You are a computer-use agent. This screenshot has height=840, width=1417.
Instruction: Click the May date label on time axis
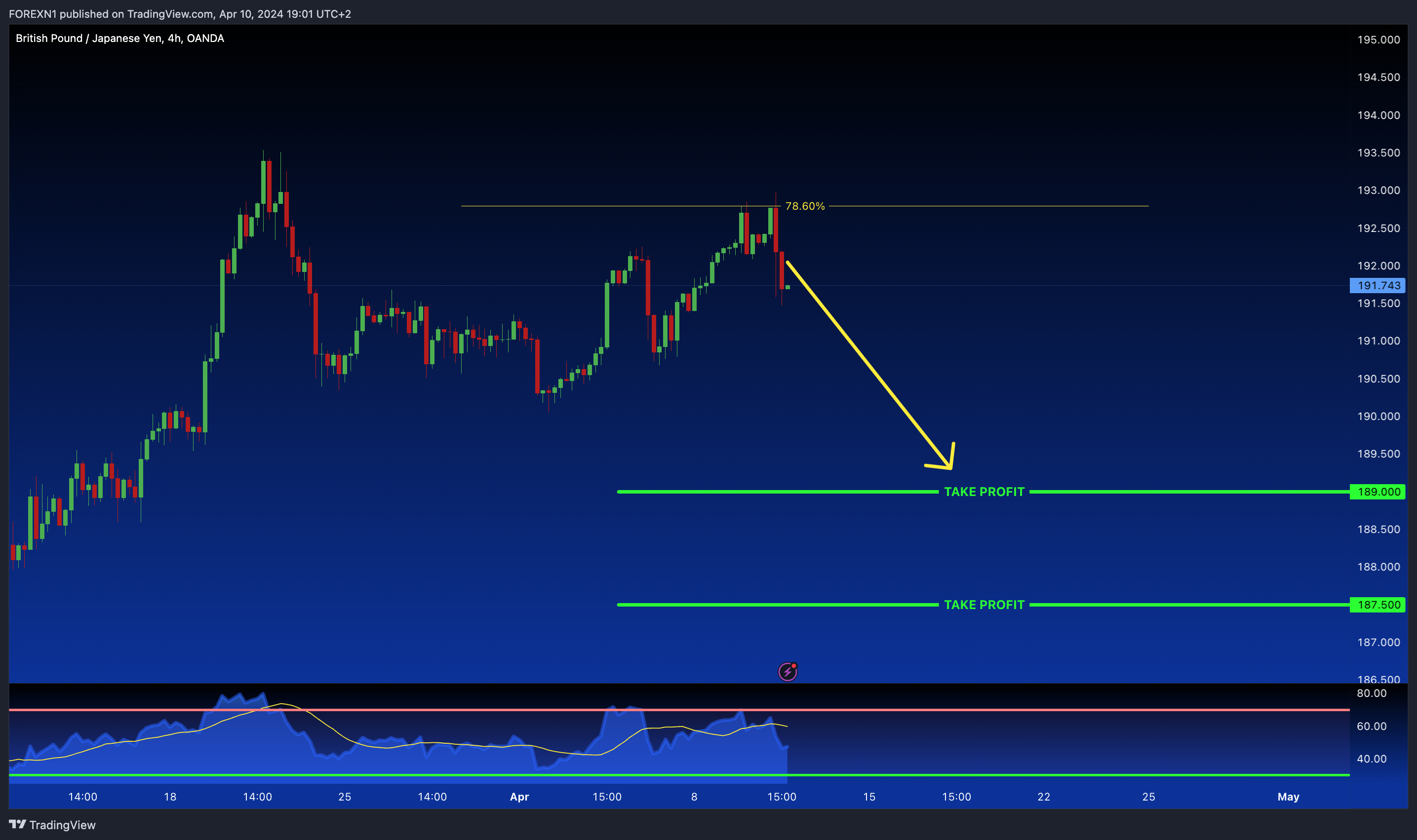pyautogui.click(x=1288, y=797)
